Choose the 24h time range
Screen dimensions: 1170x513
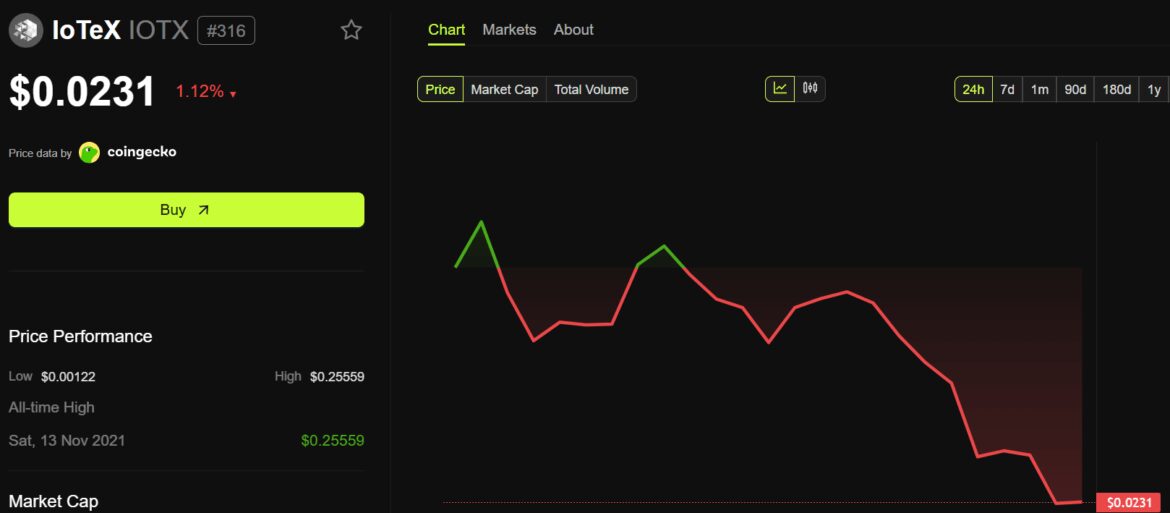973,90
